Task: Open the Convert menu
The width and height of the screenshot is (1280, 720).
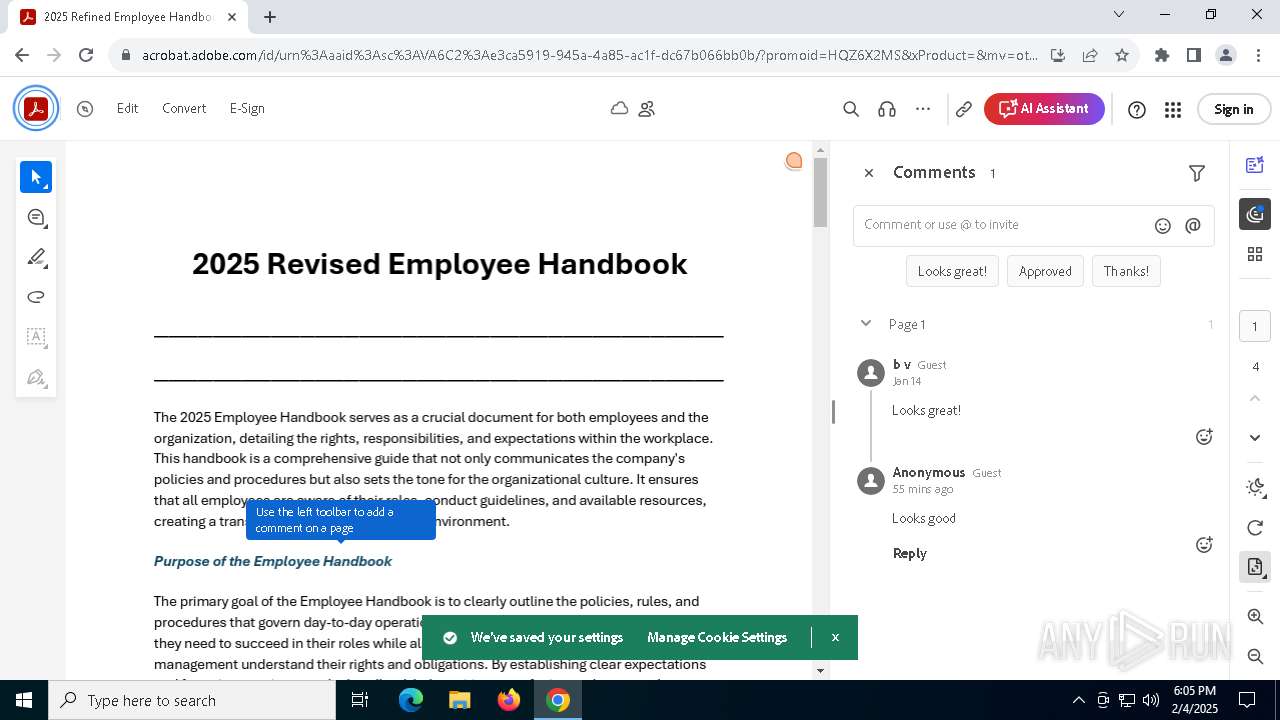Action: click(x=184, y=109)
